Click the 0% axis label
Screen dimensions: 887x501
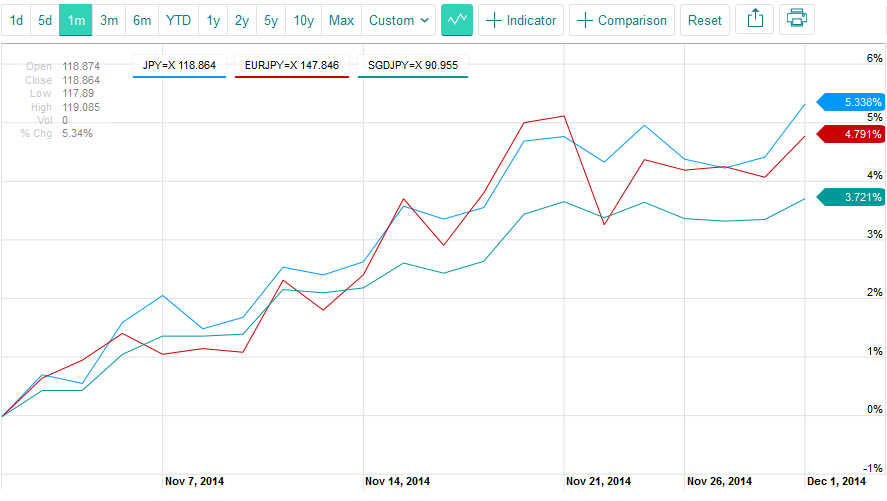click(x=875, y=409)
